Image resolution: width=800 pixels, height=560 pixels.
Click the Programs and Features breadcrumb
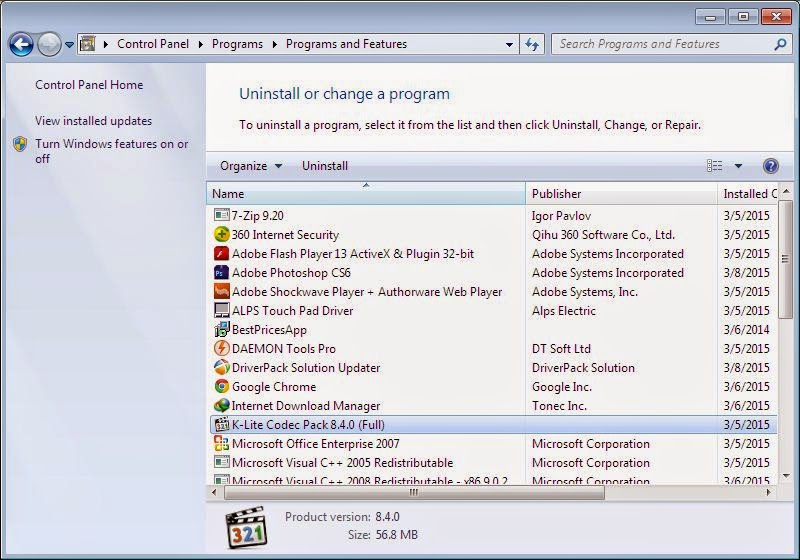click(346, 44)
